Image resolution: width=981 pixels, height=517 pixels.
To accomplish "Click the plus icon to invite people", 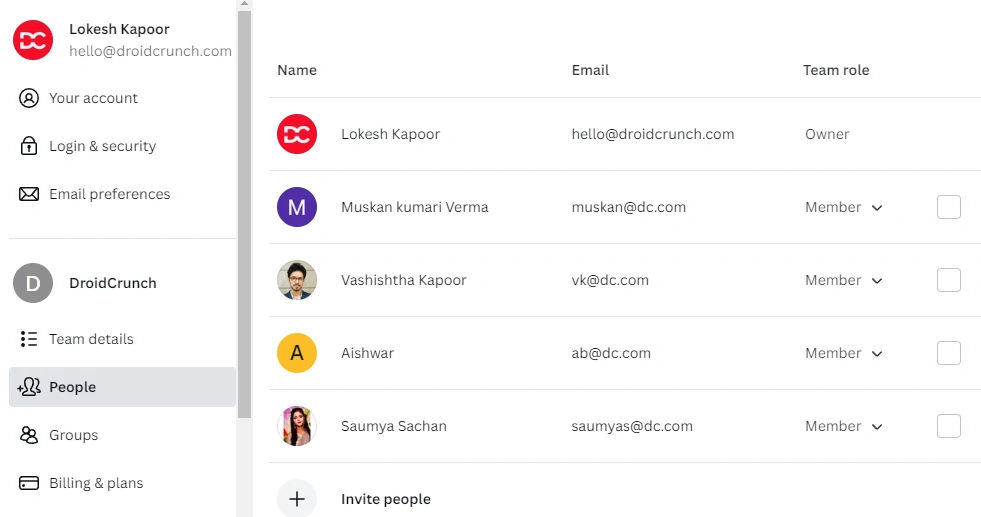I will coord(297,499).
